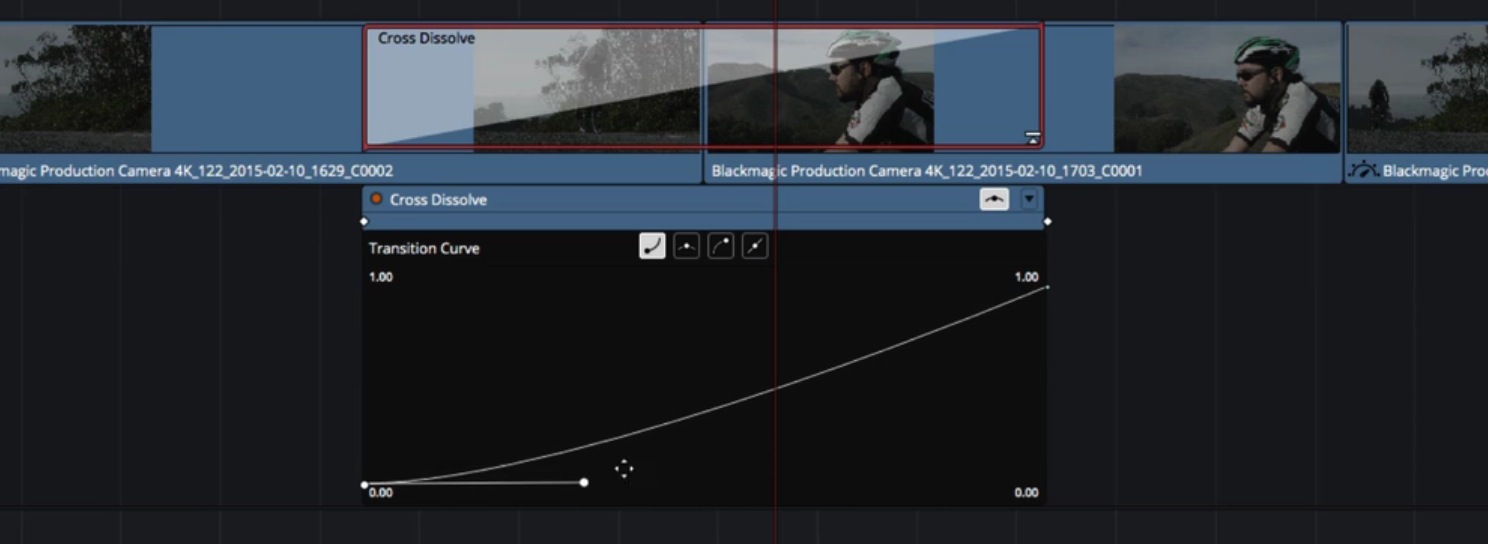Select the clip named 1703_C0001
Screen dimensions: 1488x544
925,171
